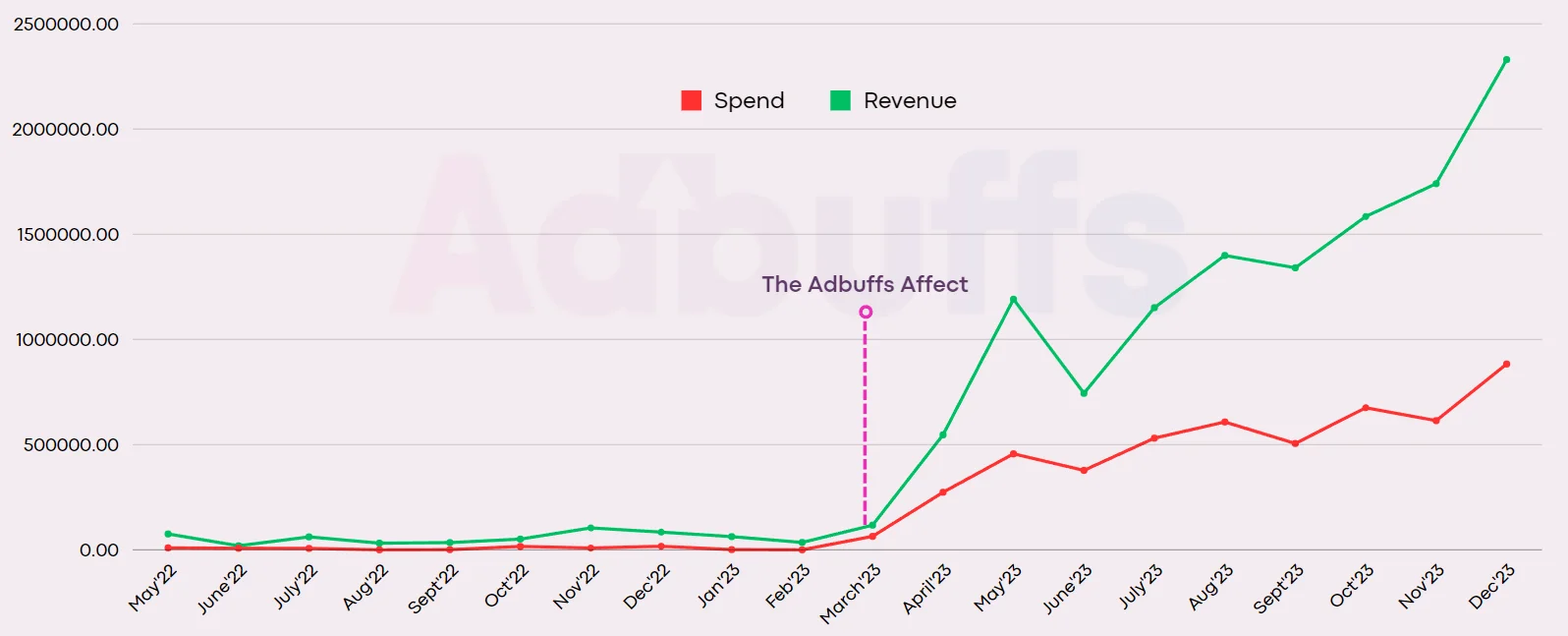The image size is (1568, 636).
Task: Click the Aug'23 revenue data point
Action: 1224,256
